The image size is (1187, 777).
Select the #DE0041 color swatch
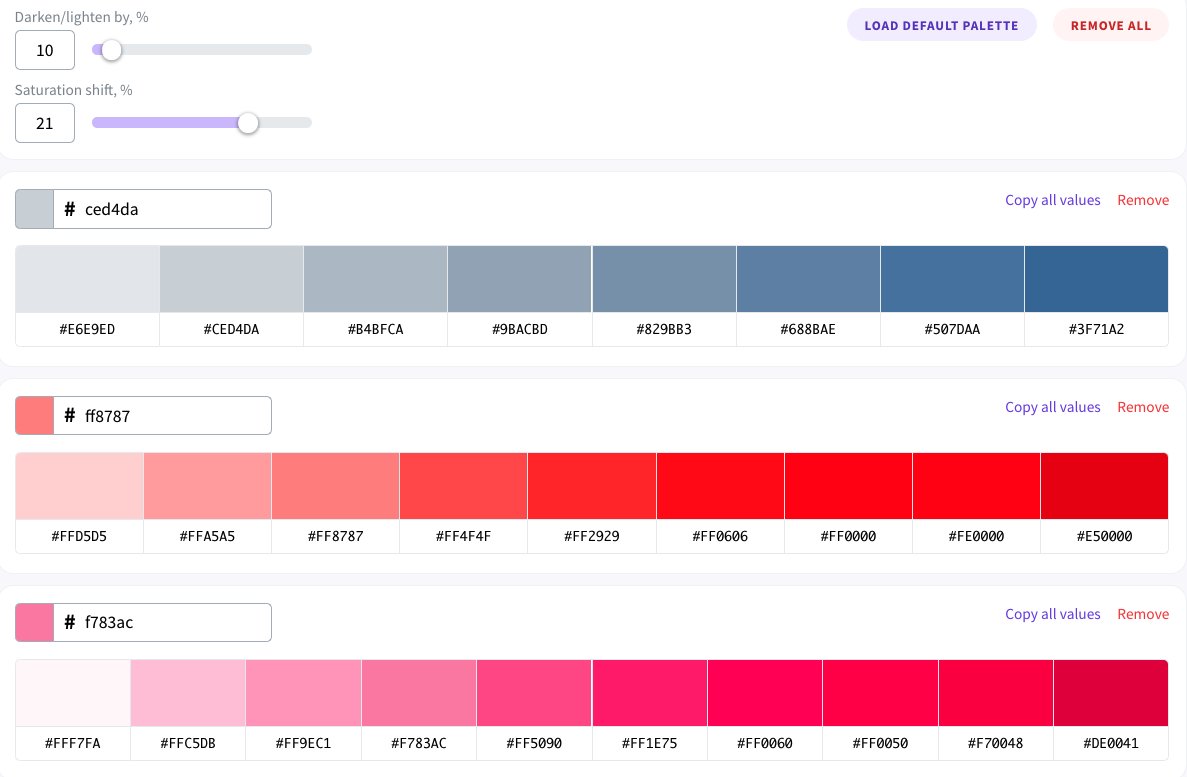click(1111, 692)
